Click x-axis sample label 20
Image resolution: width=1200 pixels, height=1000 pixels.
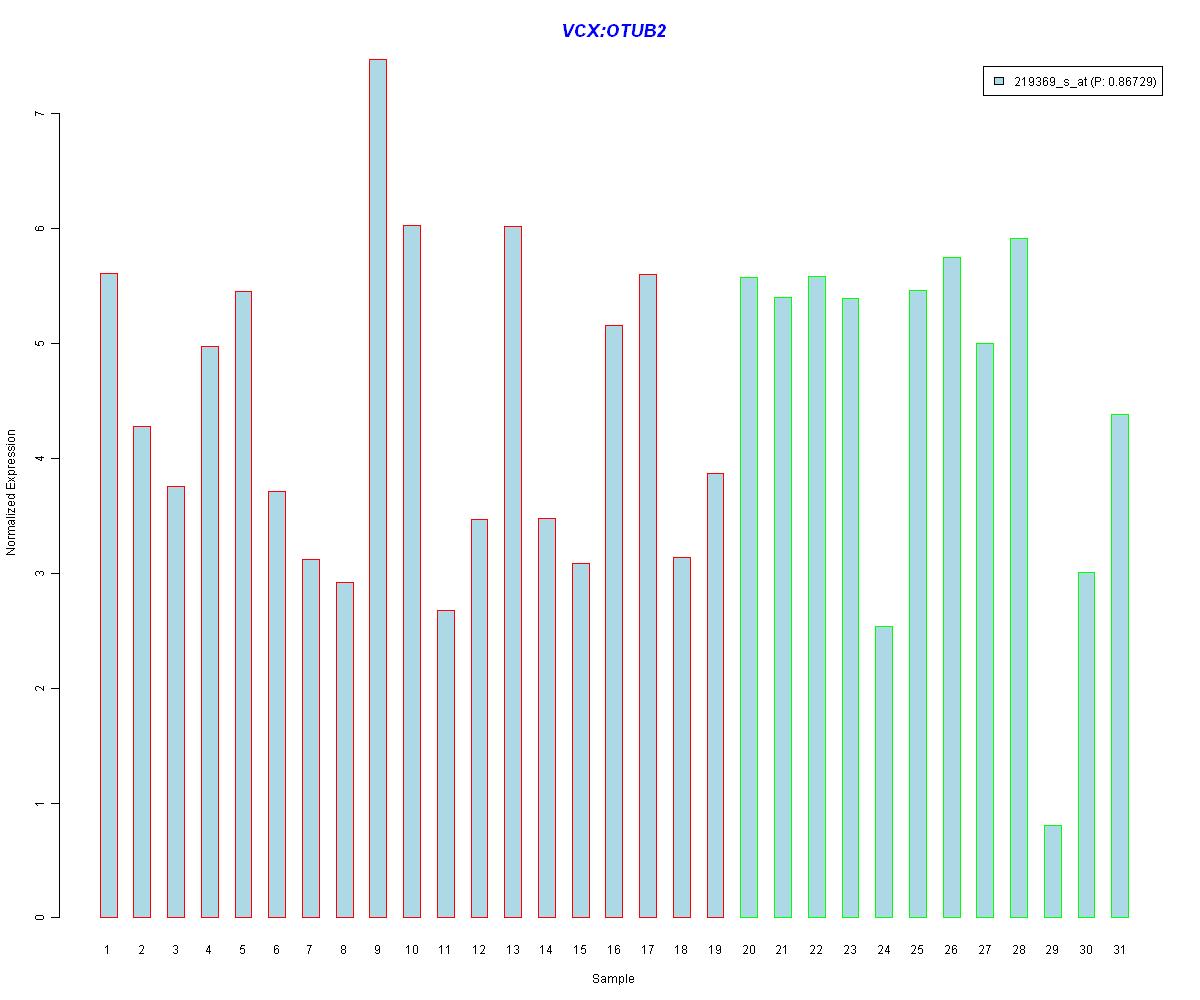(x=750, y=950)
